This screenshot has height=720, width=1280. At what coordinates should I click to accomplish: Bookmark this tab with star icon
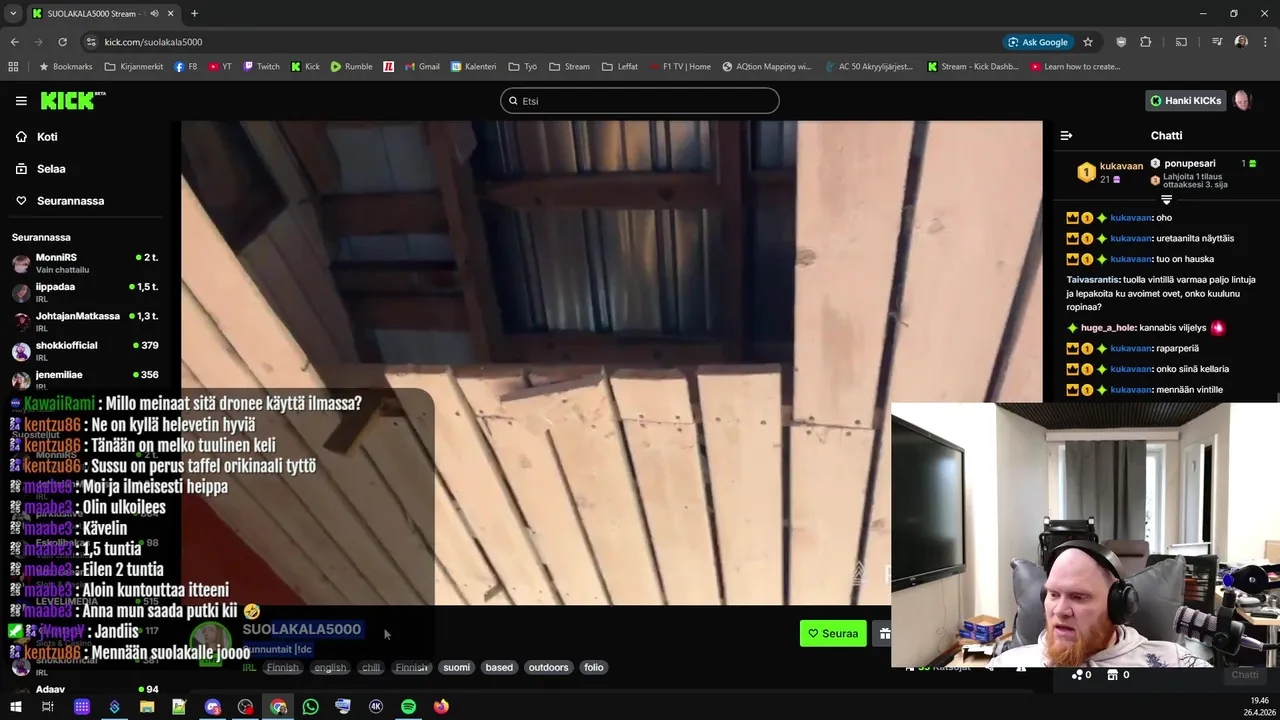[1088, 42]
